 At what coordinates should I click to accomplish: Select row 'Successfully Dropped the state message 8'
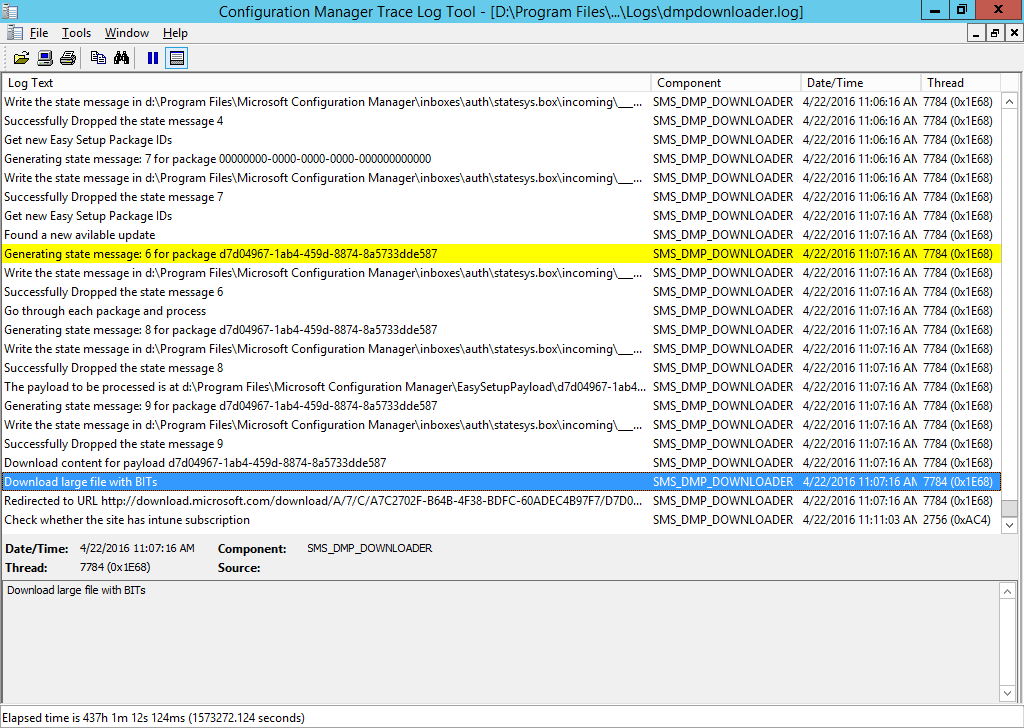pyautogui.click(x=501, y=368)
